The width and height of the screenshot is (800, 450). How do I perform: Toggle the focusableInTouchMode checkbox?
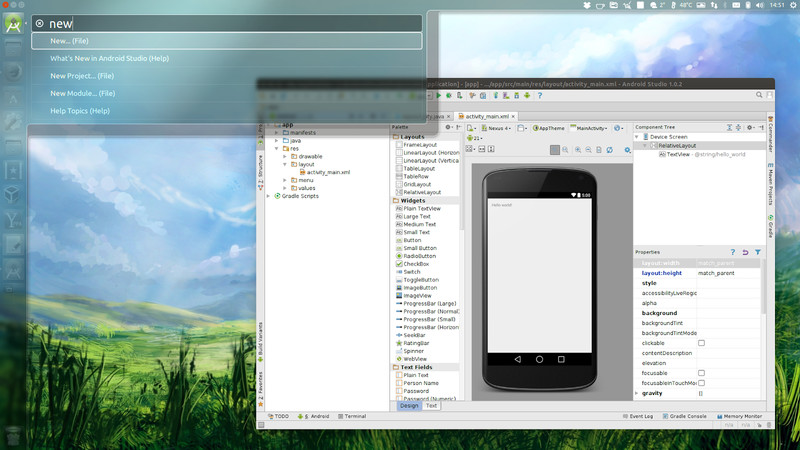point(702,383)
